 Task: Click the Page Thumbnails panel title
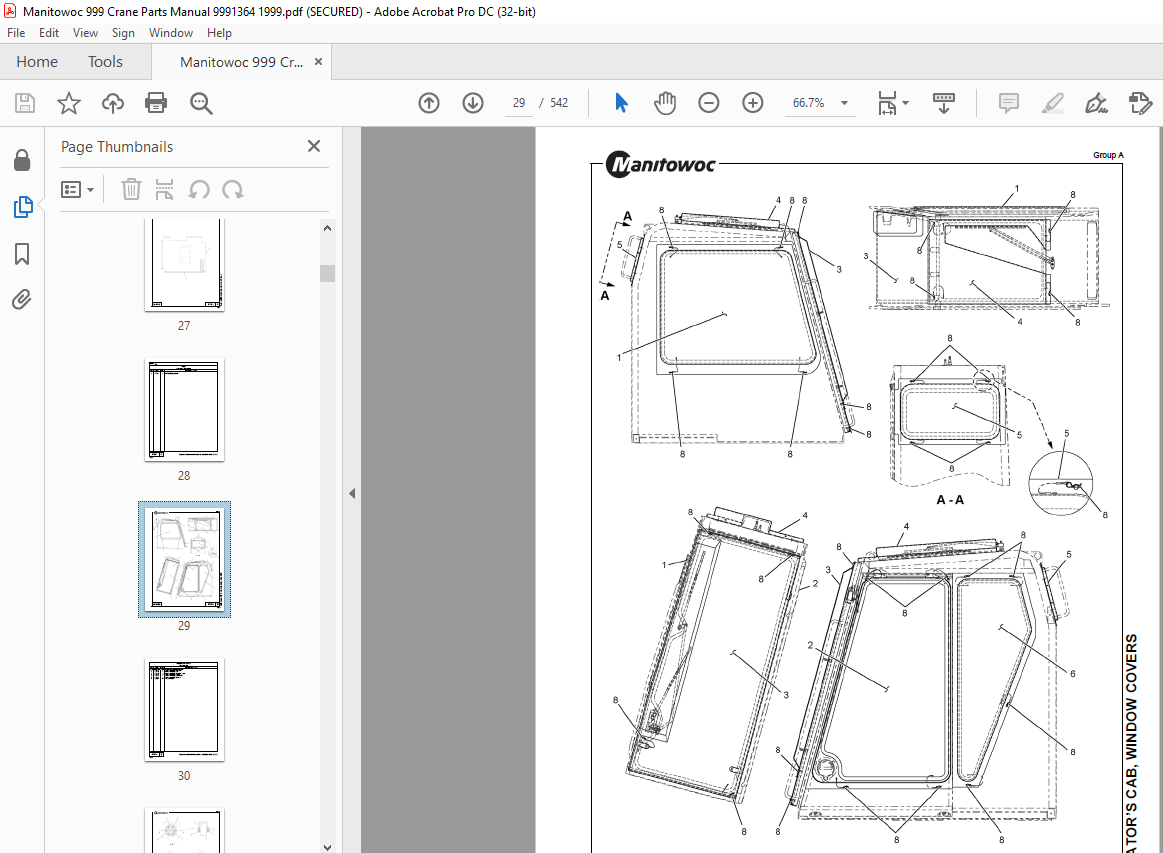pyautogui.click(x=116, y=147)
